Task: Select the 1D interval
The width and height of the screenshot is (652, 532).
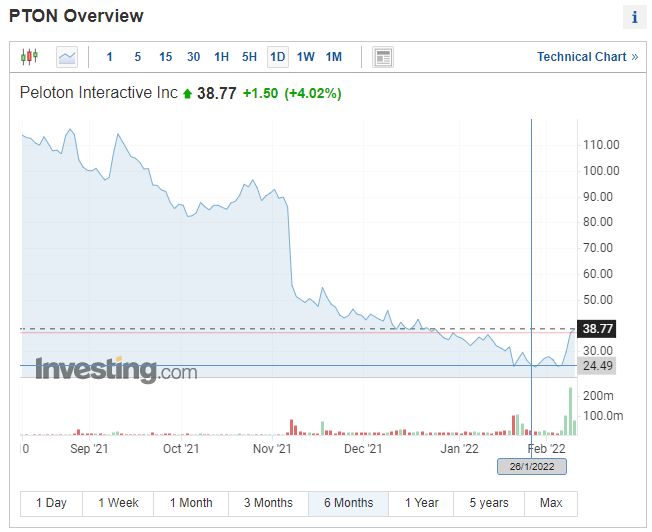Action: 277,57
